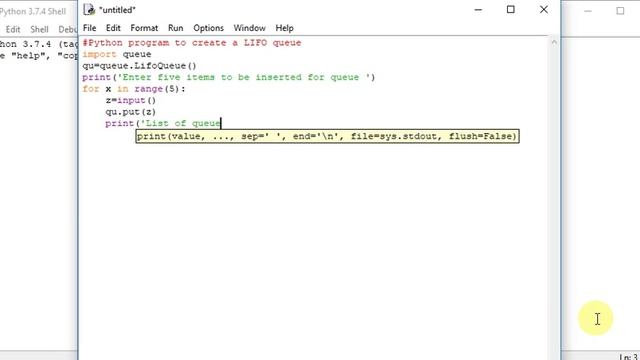Minimize the untitled editor window
This screenshot has height=360, width=640.
tap(478, 9)
